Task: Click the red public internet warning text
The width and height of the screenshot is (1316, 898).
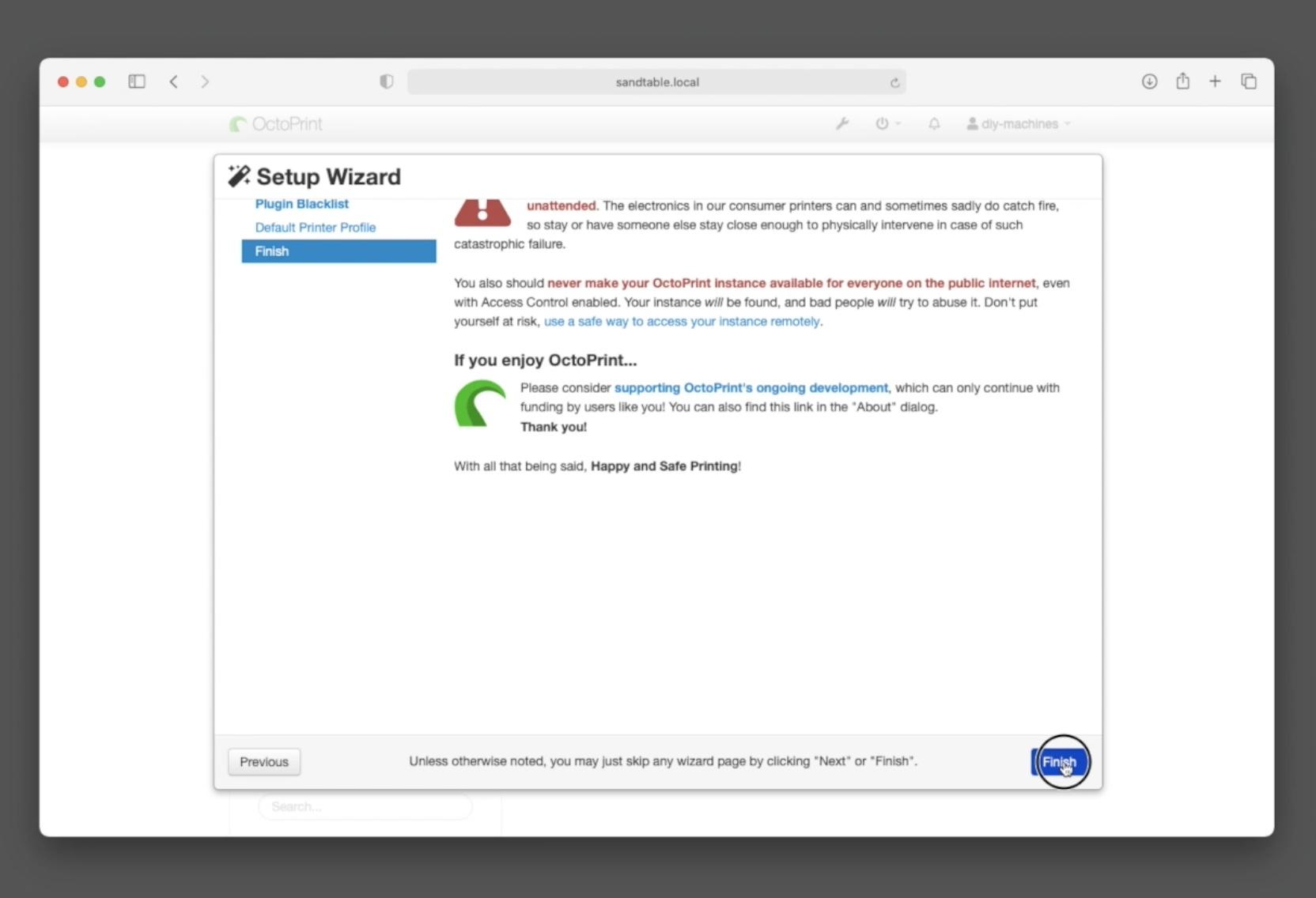Action: [792, 283]
